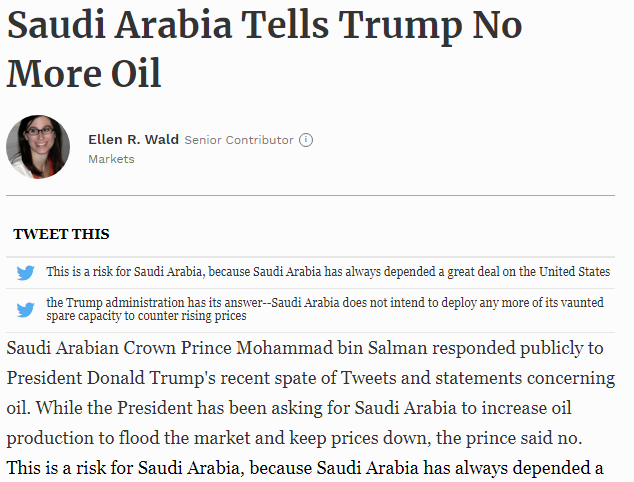Open Ellen R. Wald author link
This screenshot has width=634, height=482.
click(133, 140)
